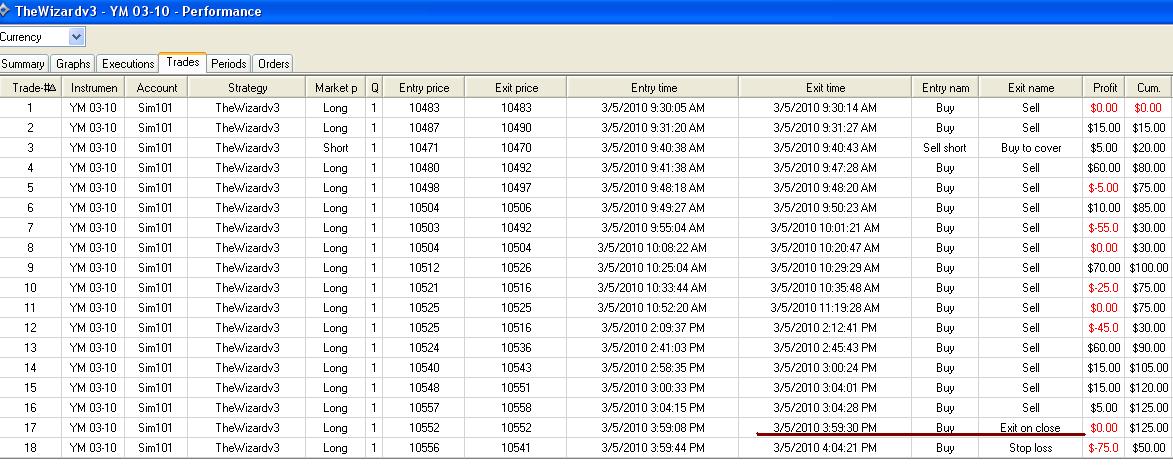The height and width of the screenshot is (466, 1173).
Task: Click cumulative $100.00 value
Action: click(x=1148, y=268)
